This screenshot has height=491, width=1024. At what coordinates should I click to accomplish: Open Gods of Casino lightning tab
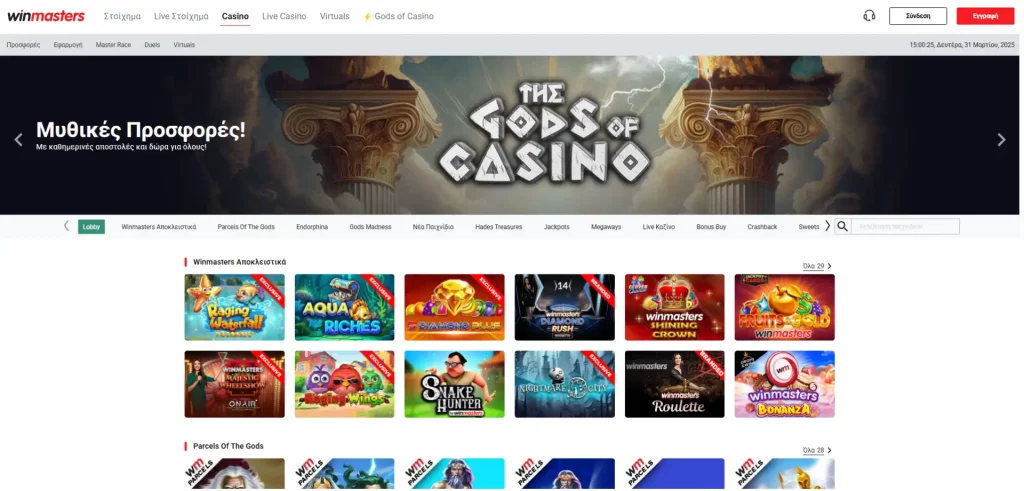398,16
